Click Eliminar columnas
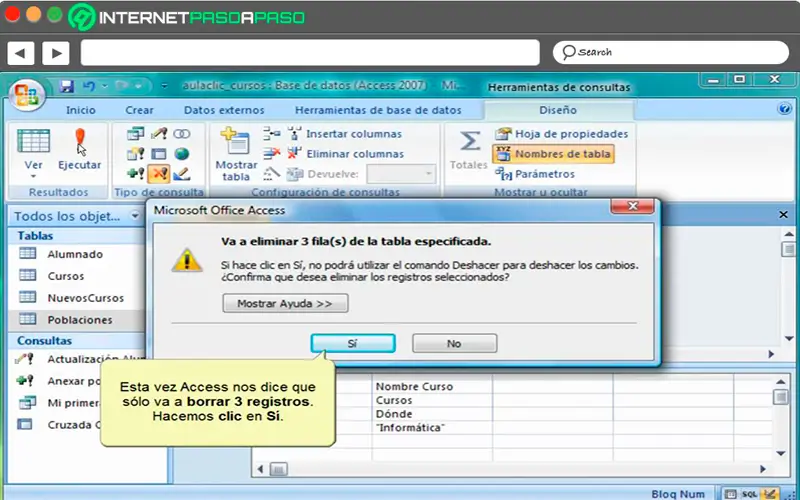 [345, 154]
